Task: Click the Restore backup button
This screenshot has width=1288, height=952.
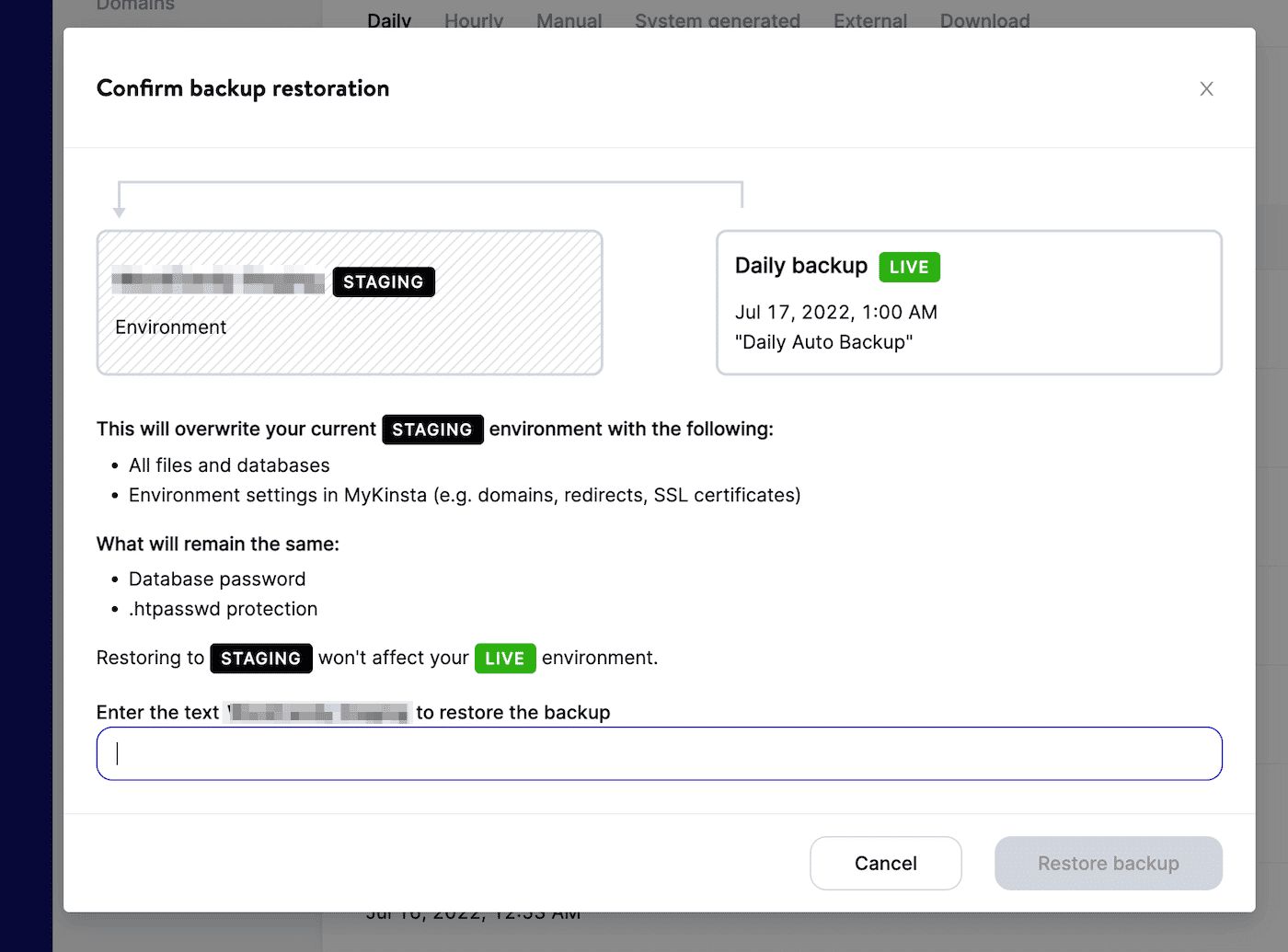Action: coord(1108,863)
